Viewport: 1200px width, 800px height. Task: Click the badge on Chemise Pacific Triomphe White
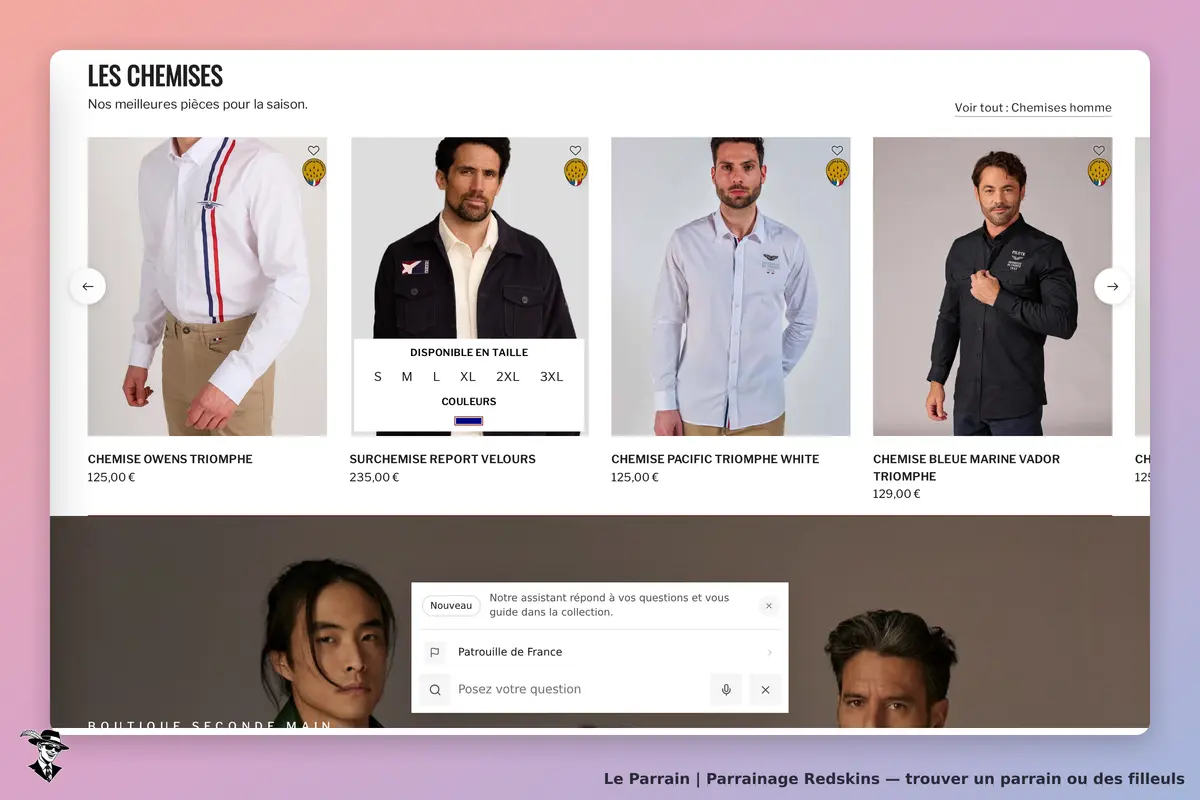(838, 173)
